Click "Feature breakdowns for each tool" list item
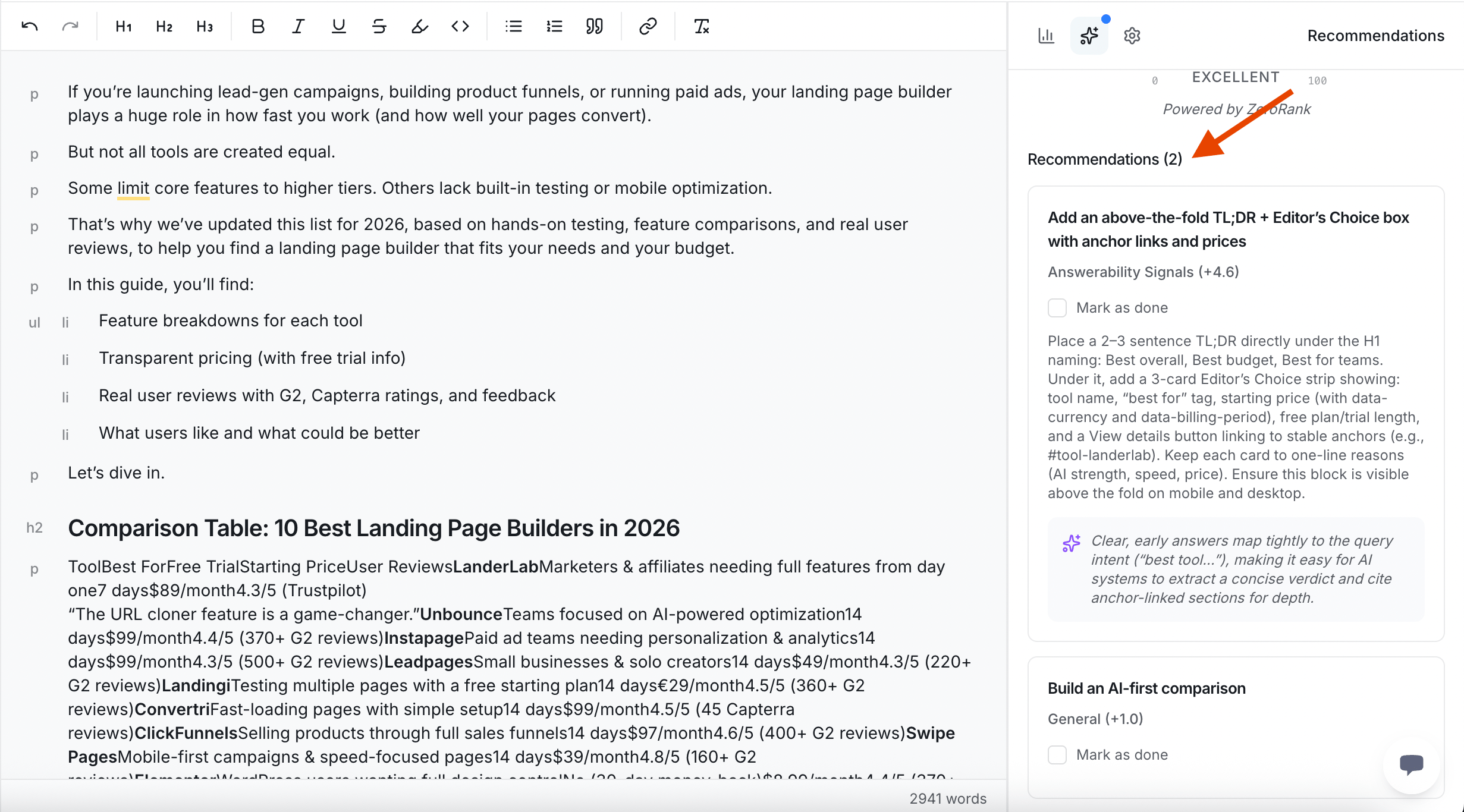The height and width of the screenshot is (812, 1464). pyautogui.click(x=231, y=321)
